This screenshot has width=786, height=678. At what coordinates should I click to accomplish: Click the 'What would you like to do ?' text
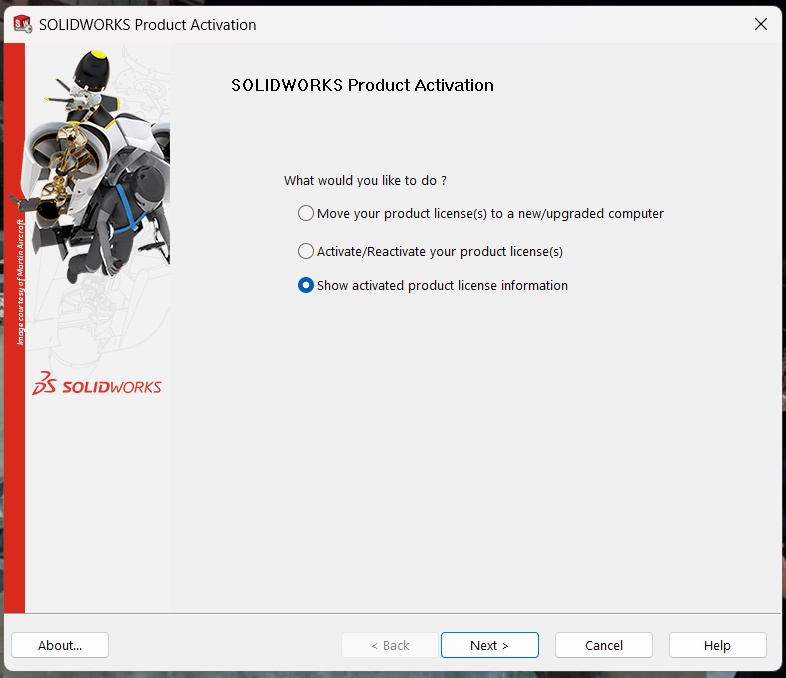click(365, 180)
